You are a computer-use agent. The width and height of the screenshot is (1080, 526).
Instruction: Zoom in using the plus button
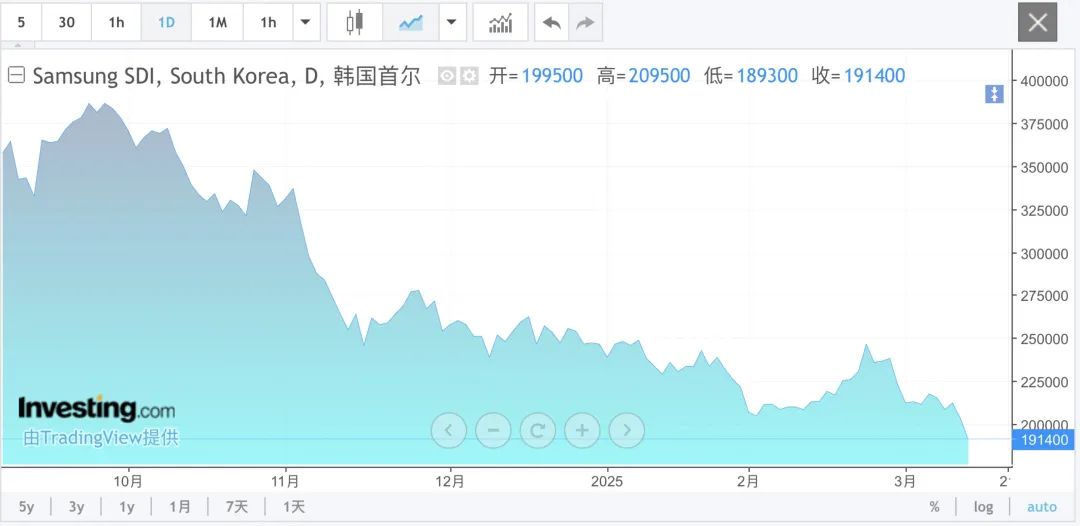point(582,430)
